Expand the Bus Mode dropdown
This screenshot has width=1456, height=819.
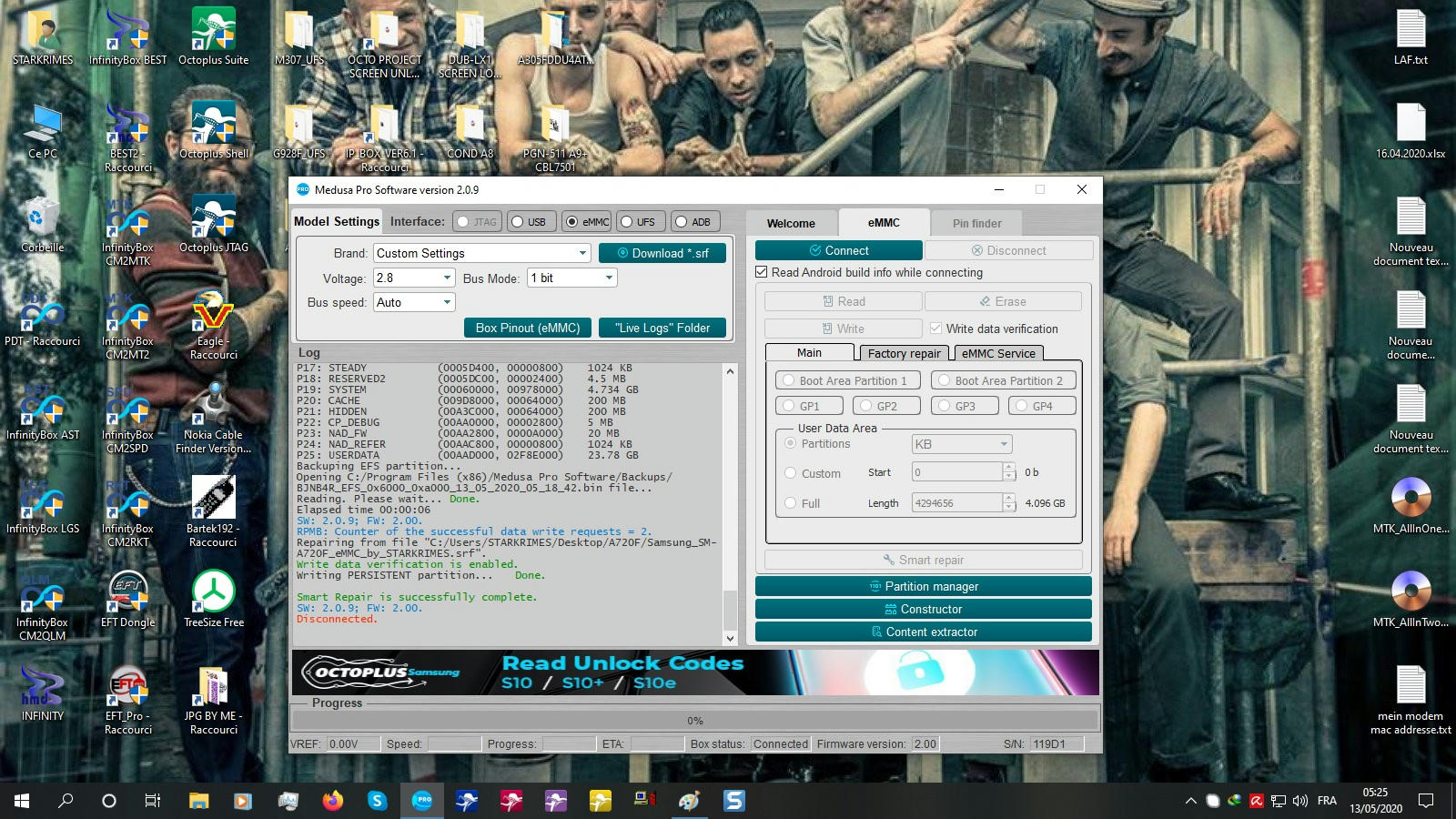[x=609, y=278]
